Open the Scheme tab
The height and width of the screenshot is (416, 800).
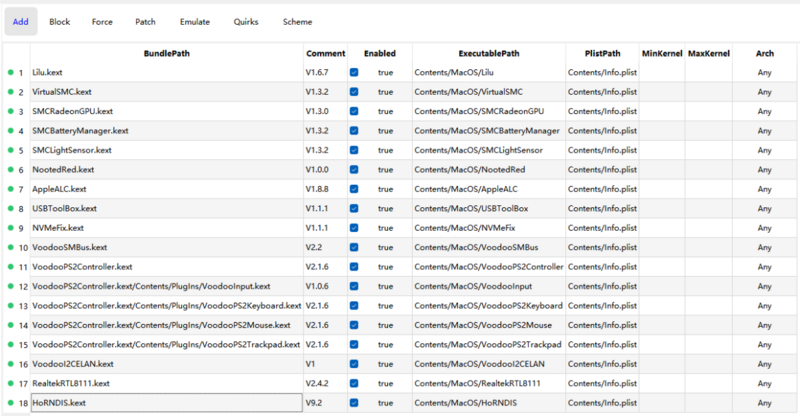297,22
